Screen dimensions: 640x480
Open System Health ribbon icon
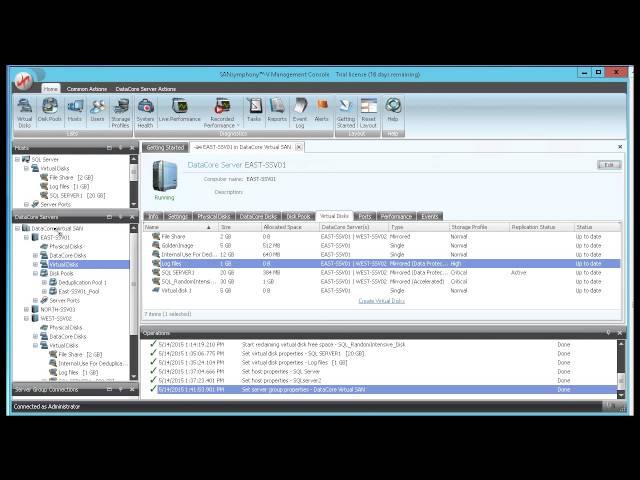[x=145, y=113]
